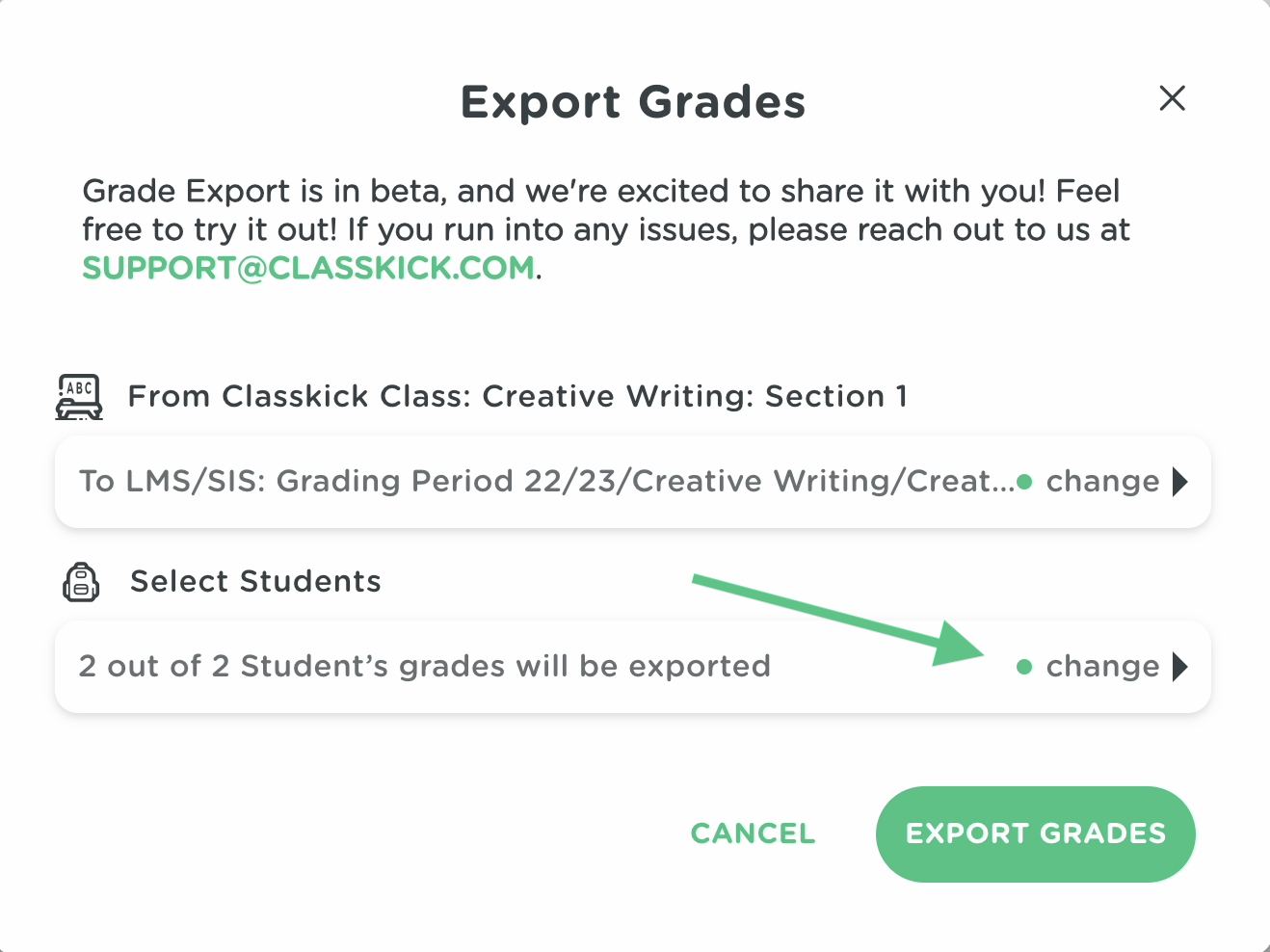Click the 'Export Grades' dialog title
The height and width of the screenshot is (952, 1270).
click(x=633, y=102)
